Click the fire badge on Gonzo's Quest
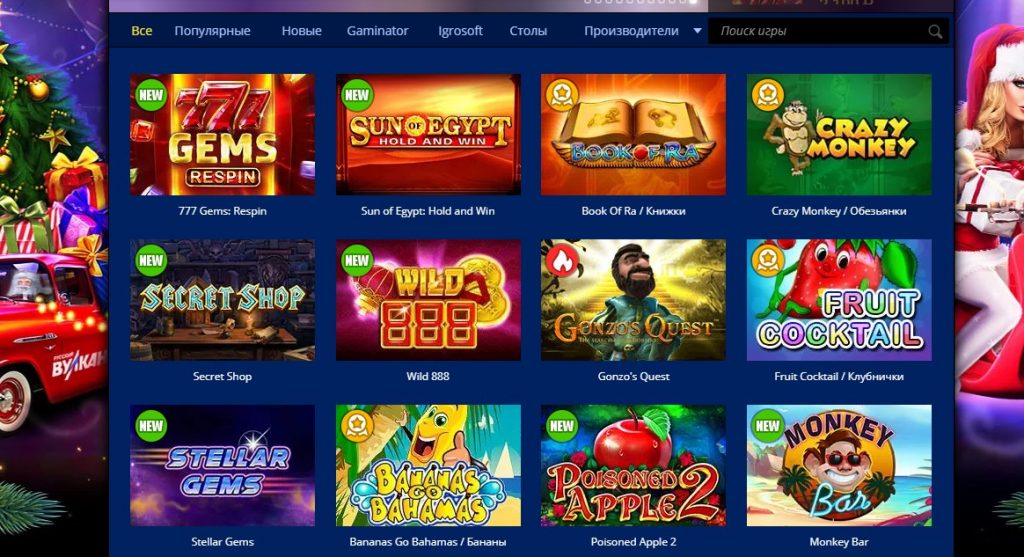The image size is (1024, 557). [x=562, y=261]
